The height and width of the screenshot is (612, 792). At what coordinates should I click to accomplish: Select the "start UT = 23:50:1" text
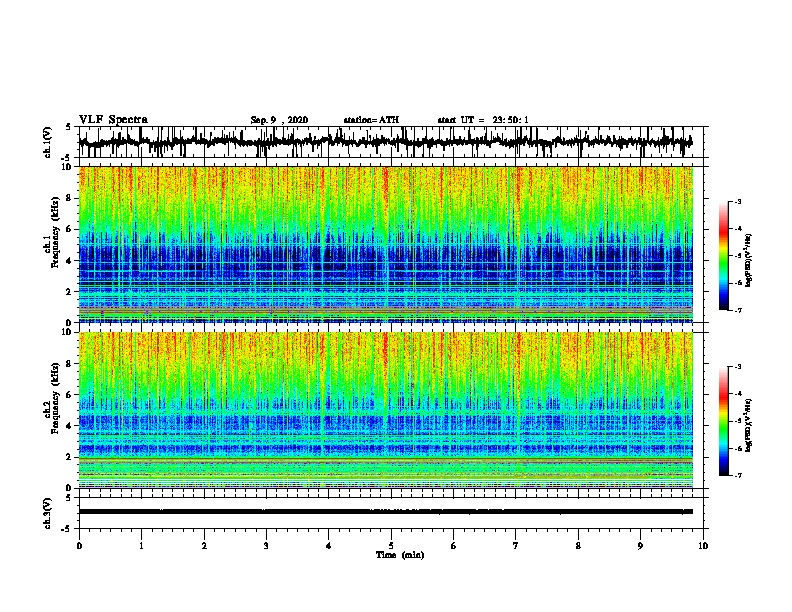(483, 120)
